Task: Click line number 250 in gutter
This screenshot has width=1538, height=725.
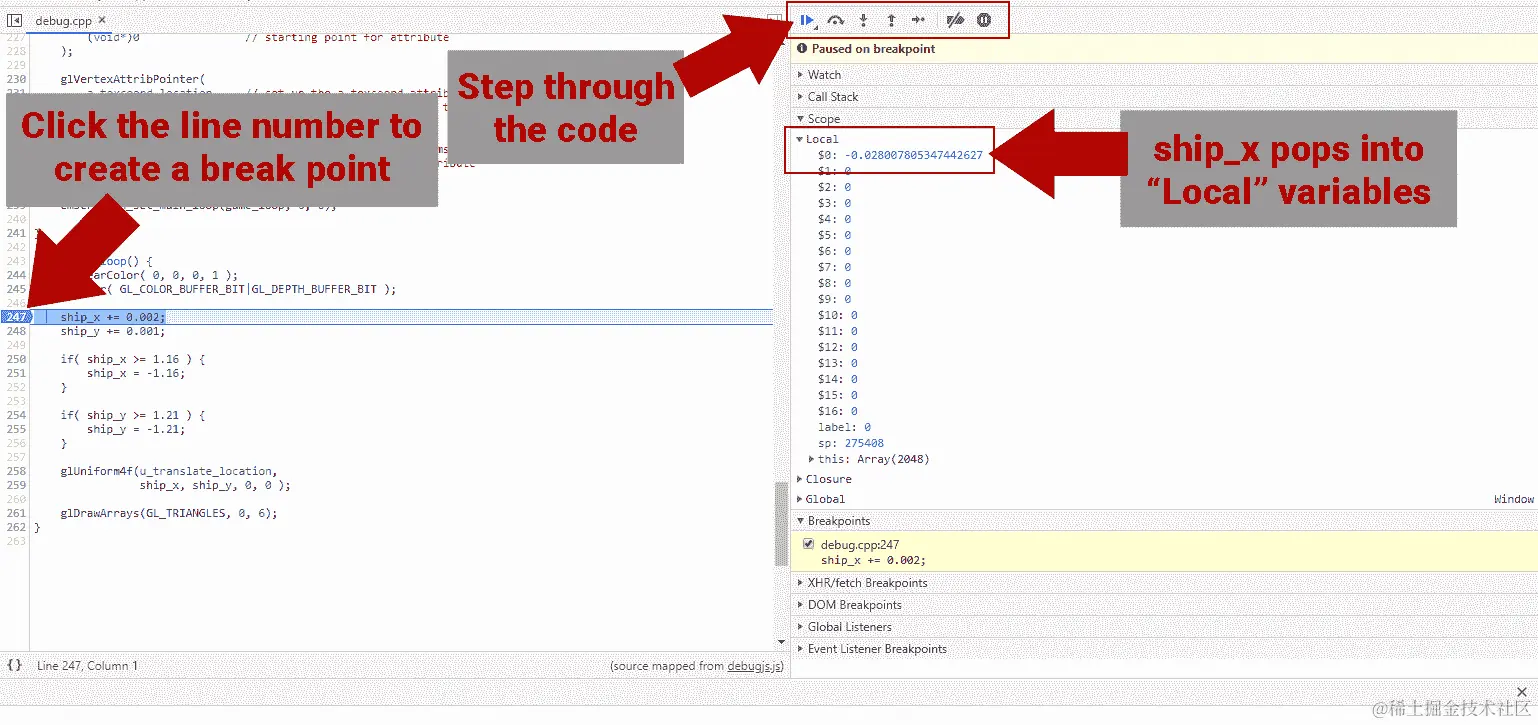Action: point(15,359)
